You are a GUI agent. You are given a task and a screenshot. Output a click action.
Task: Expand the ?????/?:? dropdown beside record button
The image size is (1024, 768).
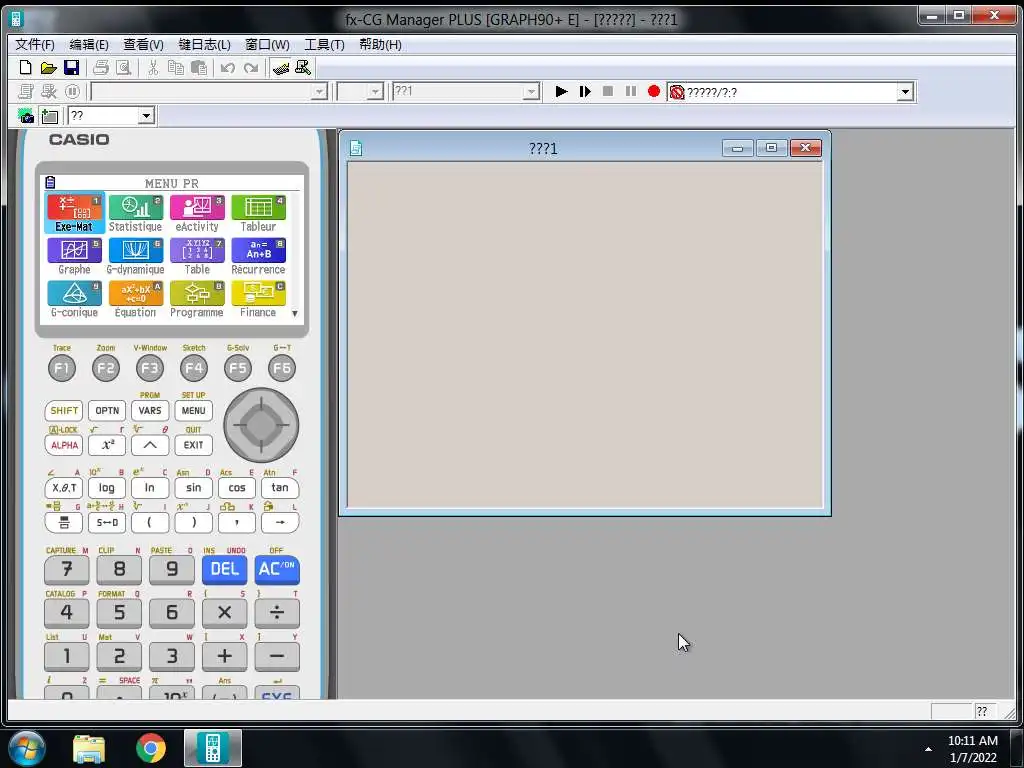[x=904, y=92]
